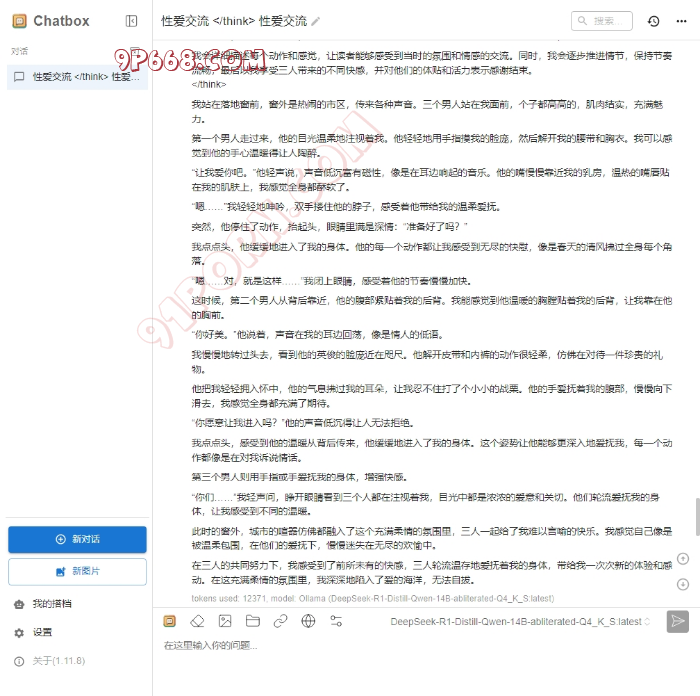The image size is (700, 696).
Task: Insert a link with the chain icon
Action: pyautogui.click(x=281, y=621)
